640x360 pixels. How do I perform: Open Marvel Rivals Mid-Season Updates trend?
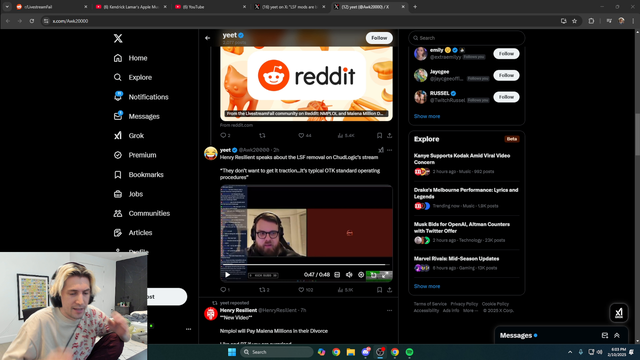pos(466,263)
